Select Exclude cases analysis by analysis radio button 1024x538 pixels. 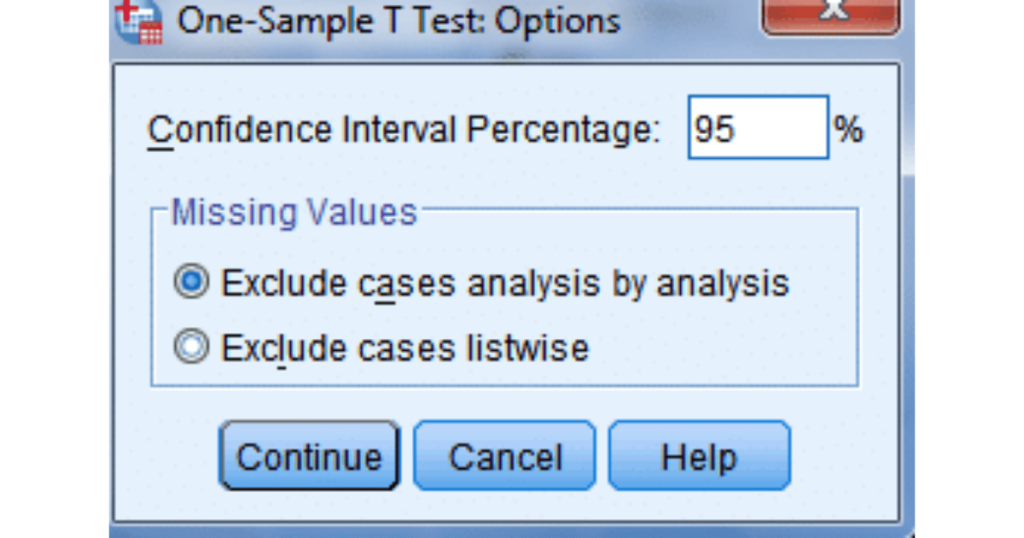[190, 283]
